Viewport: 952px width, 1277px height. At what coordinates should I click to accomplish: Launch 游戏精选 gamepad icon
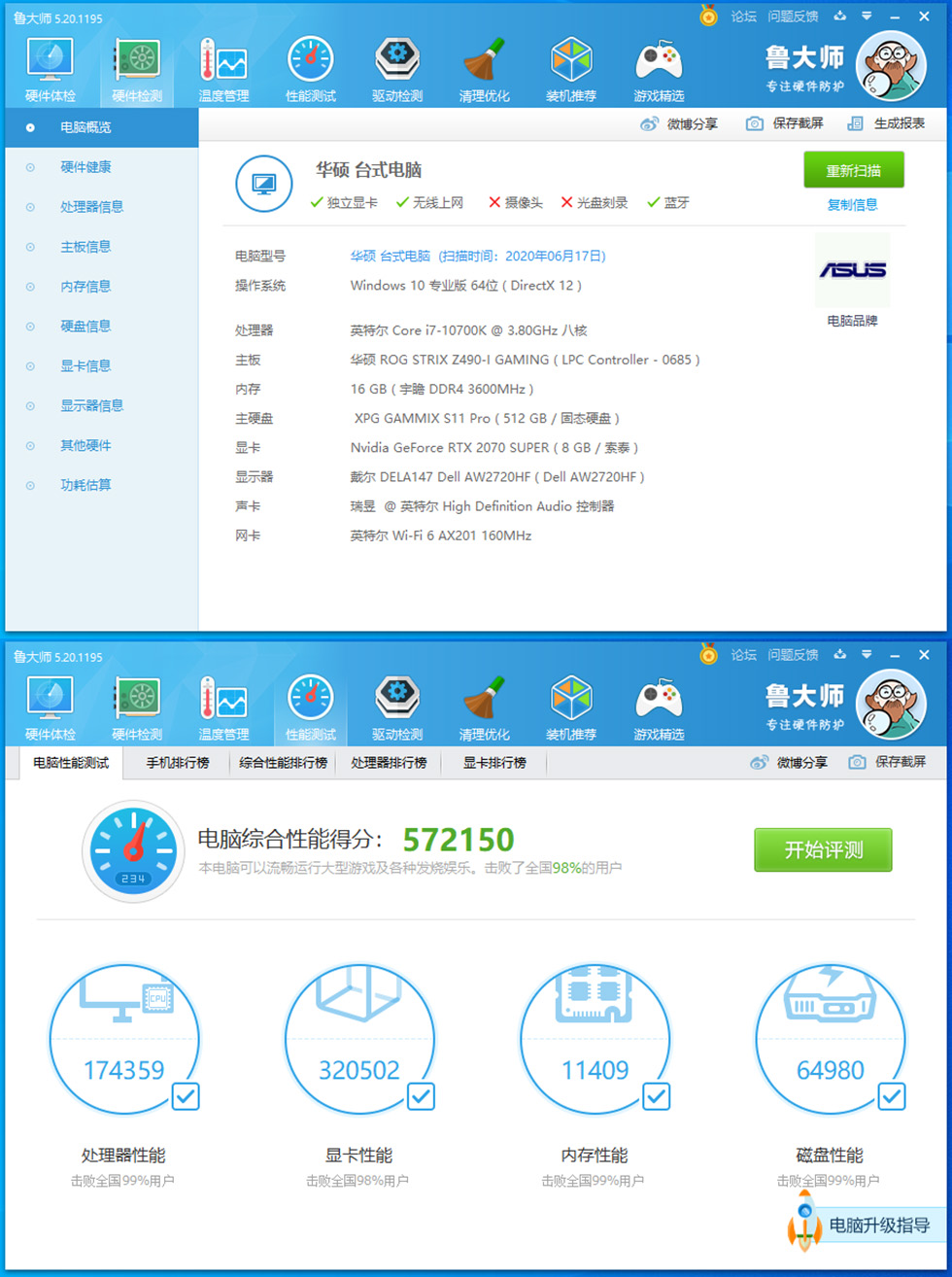(x=658, y=66)
